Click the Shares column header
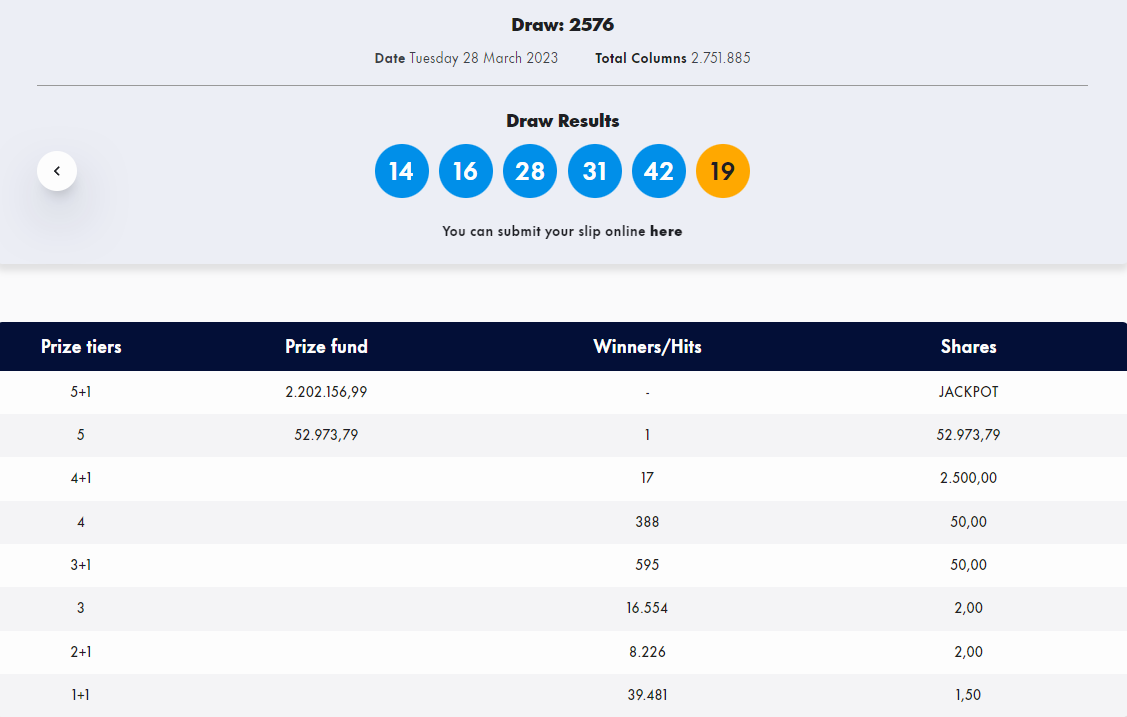The height and width of the screenshot is (717, 1127). (968, 347)
